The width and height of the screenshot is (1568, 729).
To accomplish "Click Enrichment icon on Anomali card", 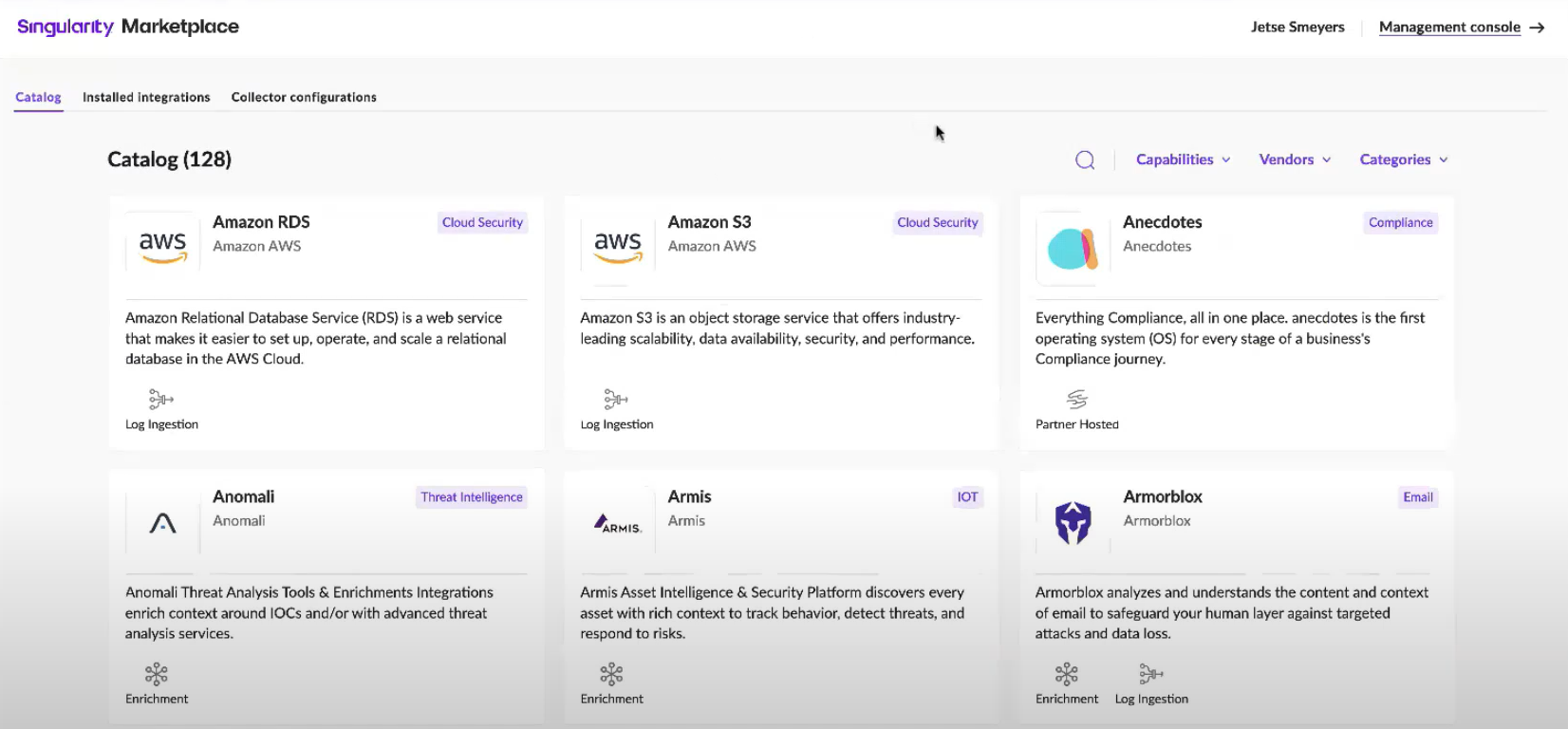I will tap(157, 674).
